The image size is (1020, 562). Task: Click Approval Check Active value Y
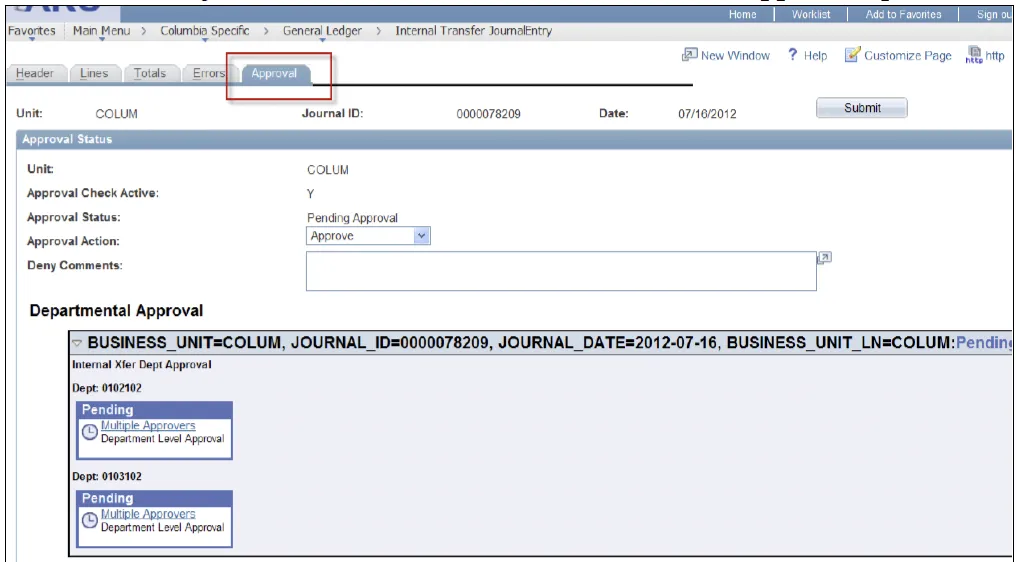point(310,194)
